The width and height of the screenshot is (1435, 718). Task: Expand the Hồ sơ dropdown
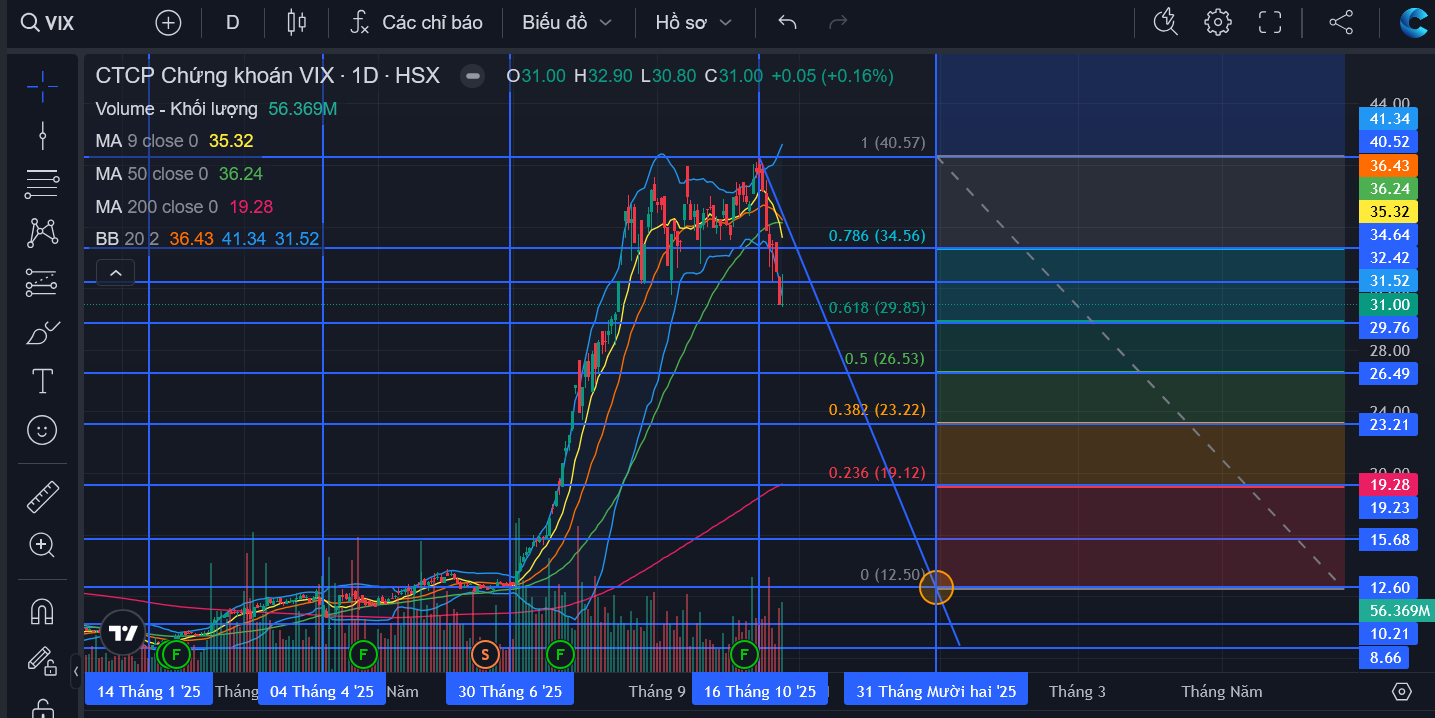pyautogui.click(x=693, y=22)
